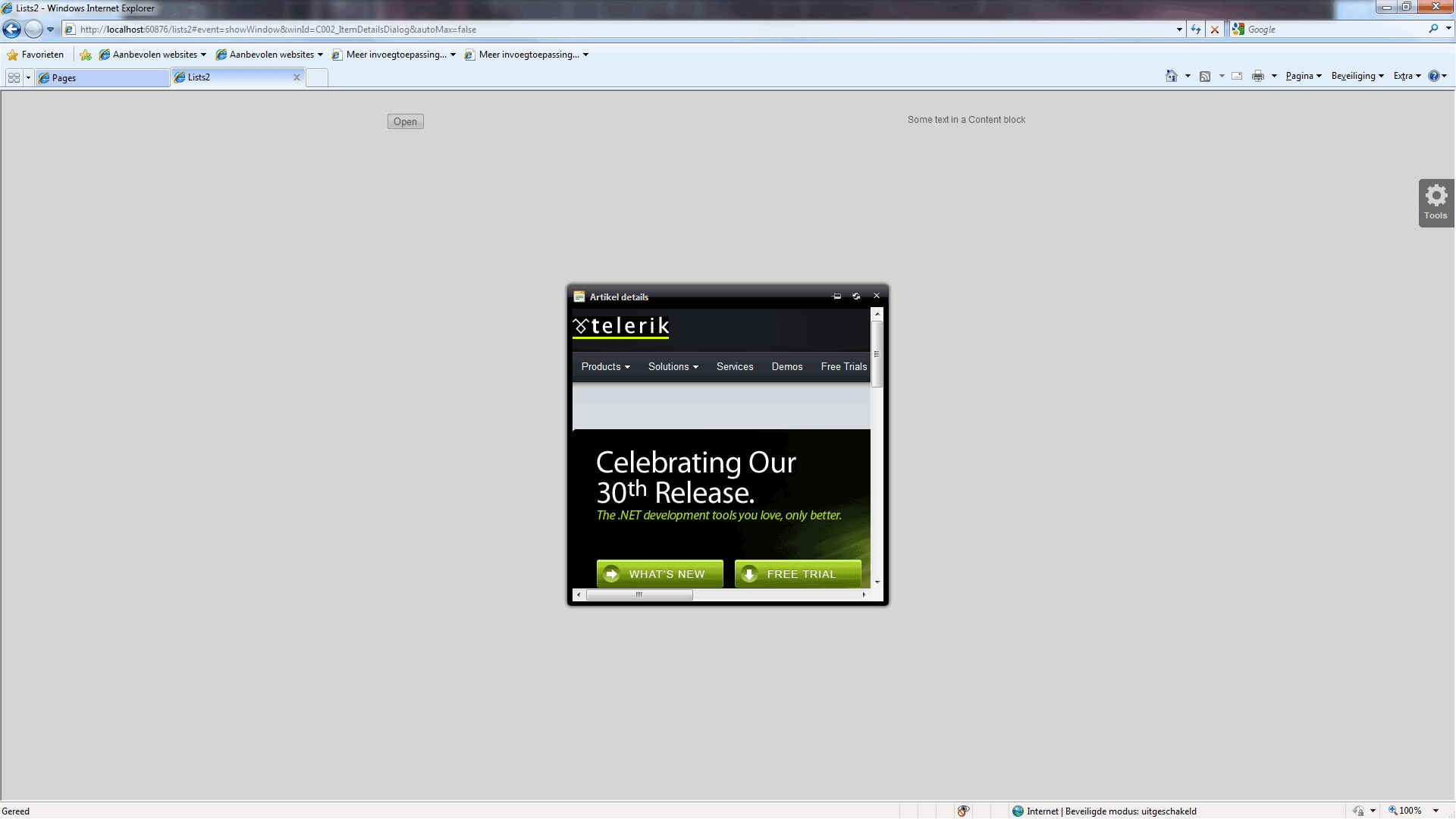Click the dialog scroll left arrow
1456x819 pixels.
coord(579,595)
